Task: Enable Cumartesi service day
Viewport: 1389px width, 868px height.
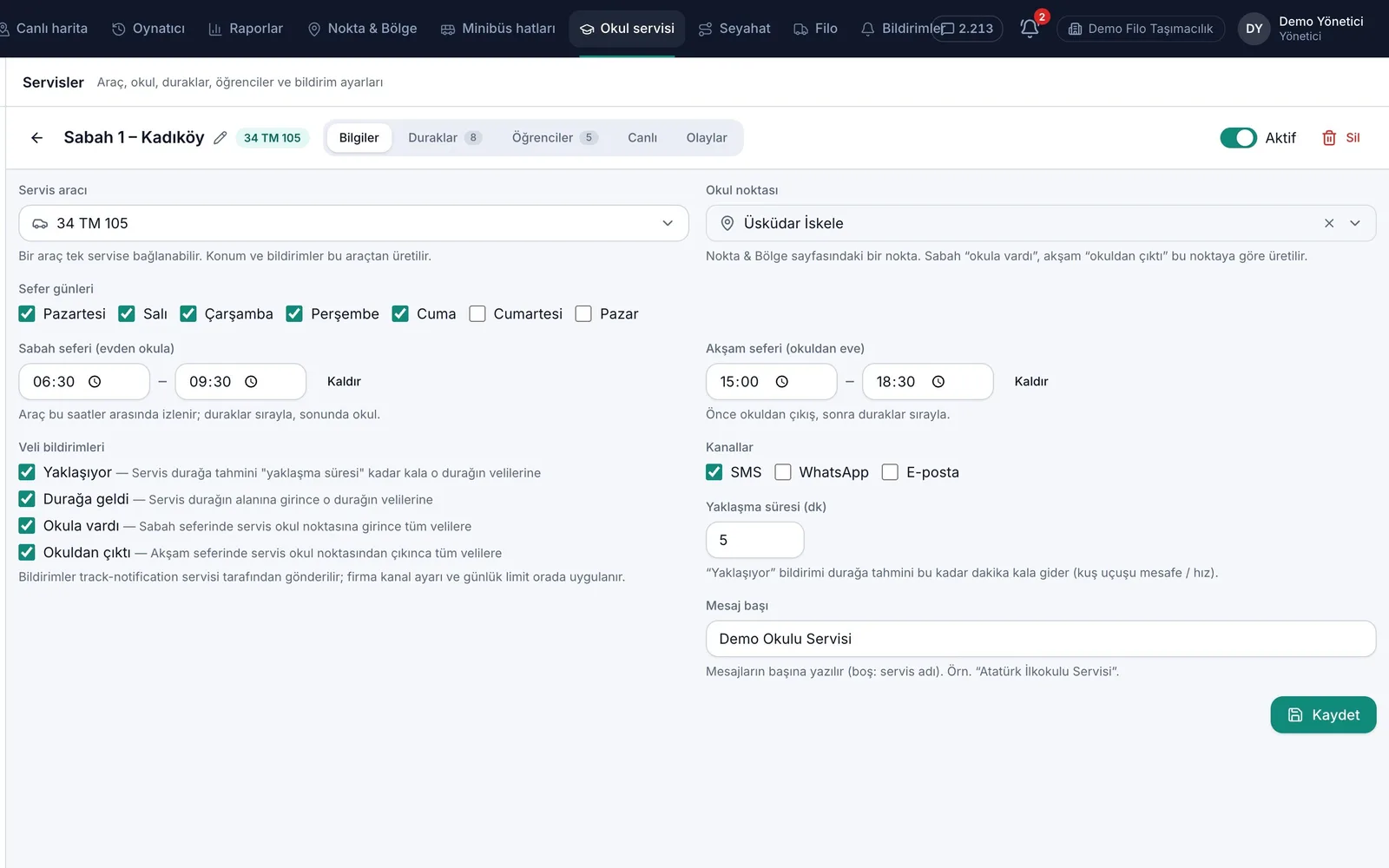Action: click(477, 314)
